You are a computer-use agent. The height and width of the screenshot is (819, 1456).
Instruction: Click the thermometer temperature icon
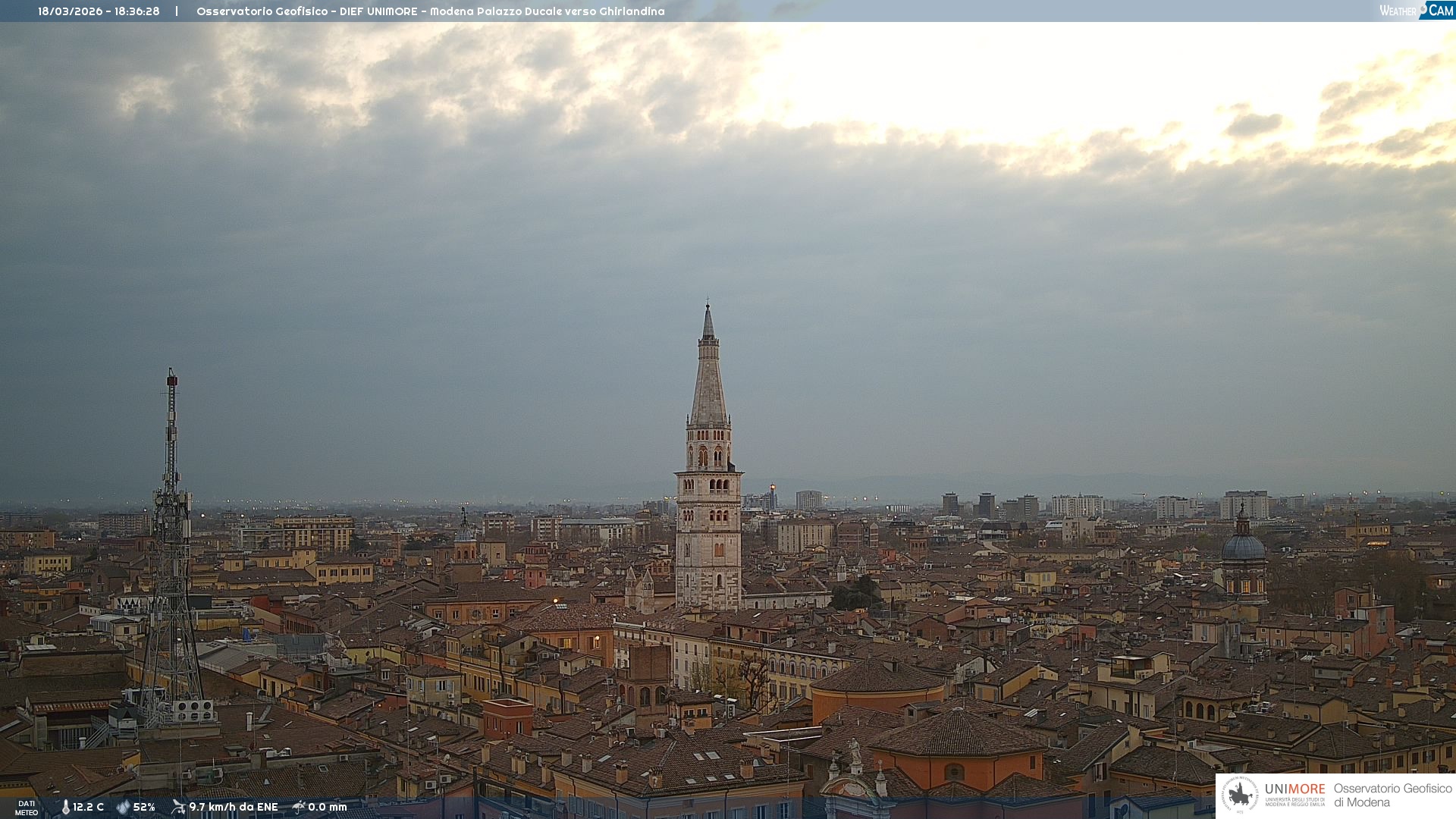coord(65,808)
